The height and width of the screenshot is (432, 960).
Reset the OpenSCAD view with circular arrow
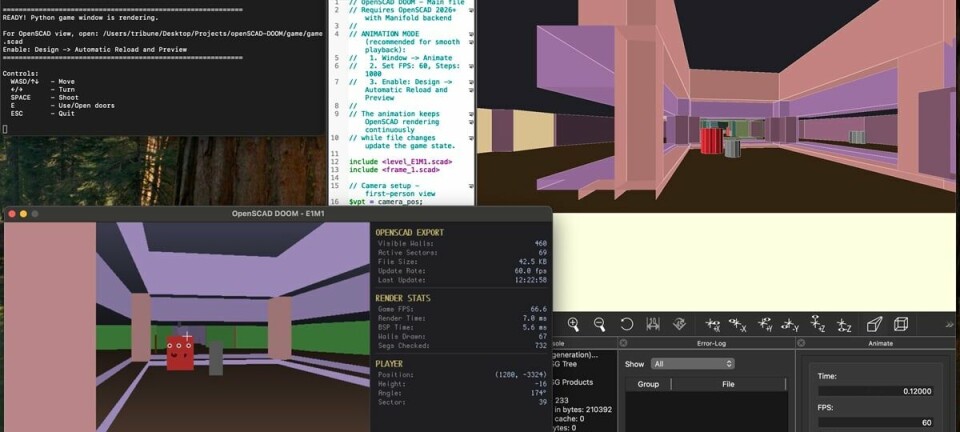tap(626, 324)
